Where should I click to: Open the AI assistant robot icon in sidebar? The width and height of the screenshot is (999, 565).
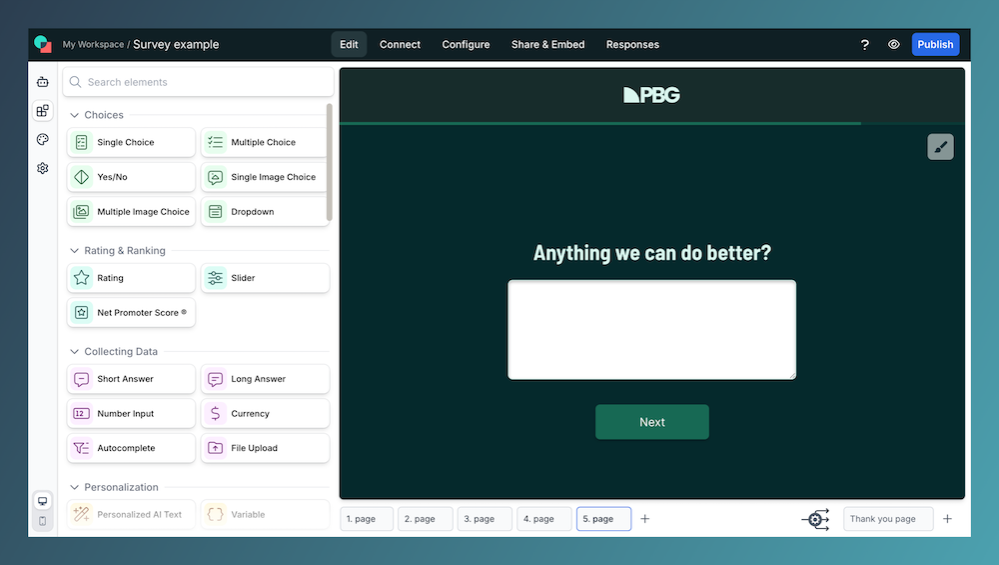pyautogui.click(x=43, y=82)
